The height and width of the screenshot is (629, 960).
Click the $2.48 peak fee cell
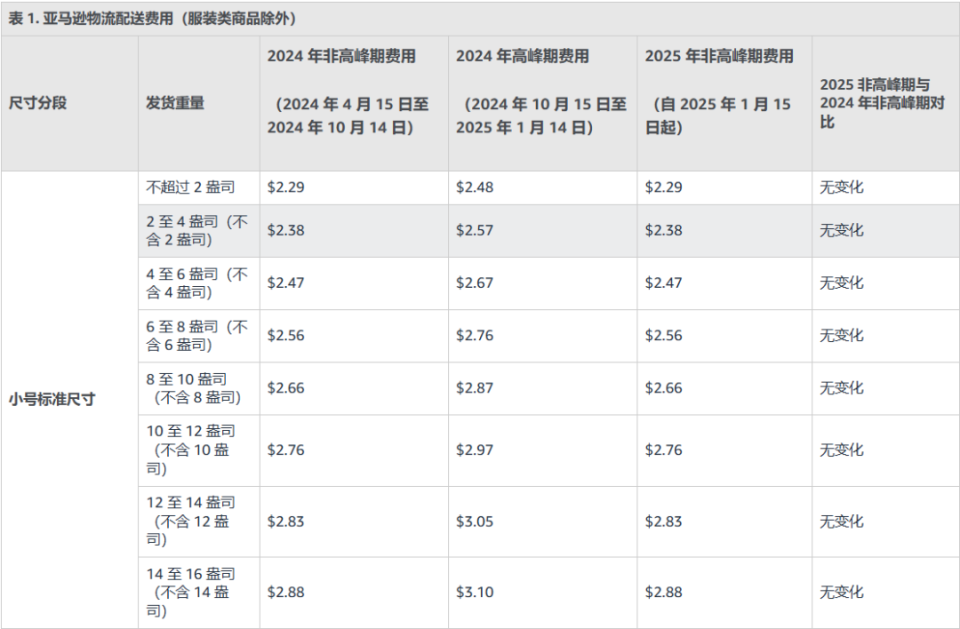475,187
